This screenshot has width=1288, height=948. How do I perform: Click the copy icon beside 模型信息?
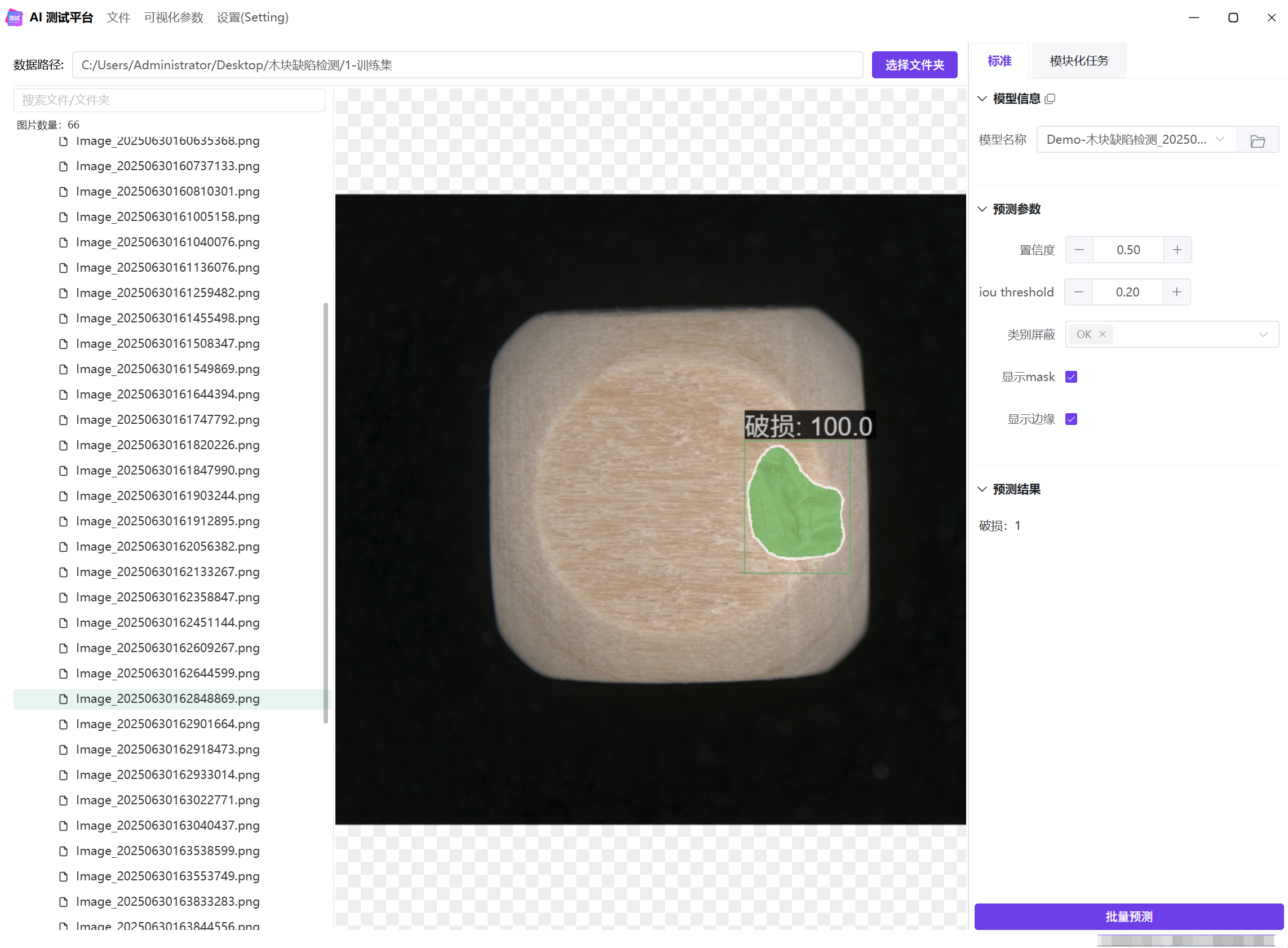coord(1050,99)
